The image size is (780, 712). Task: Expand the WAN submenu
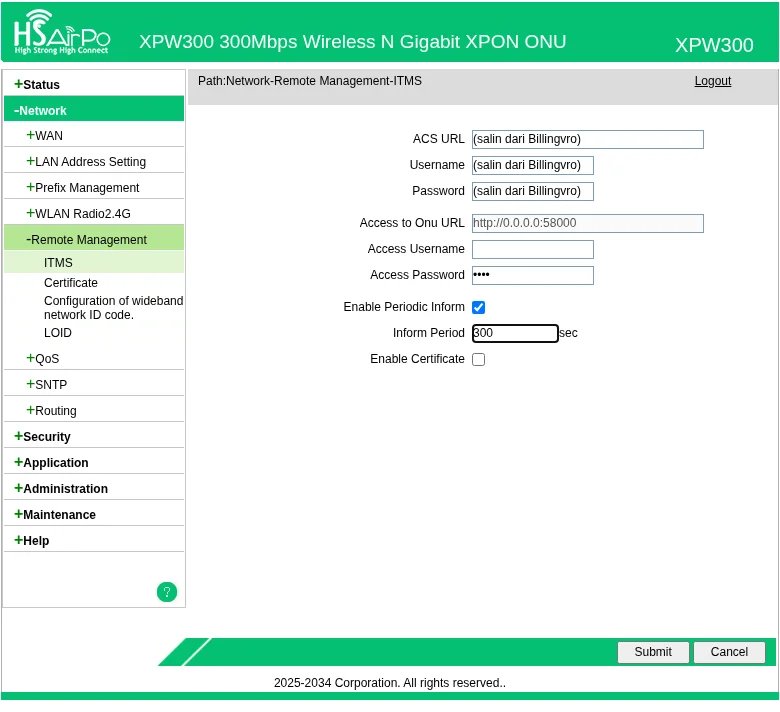coord(94,135)
